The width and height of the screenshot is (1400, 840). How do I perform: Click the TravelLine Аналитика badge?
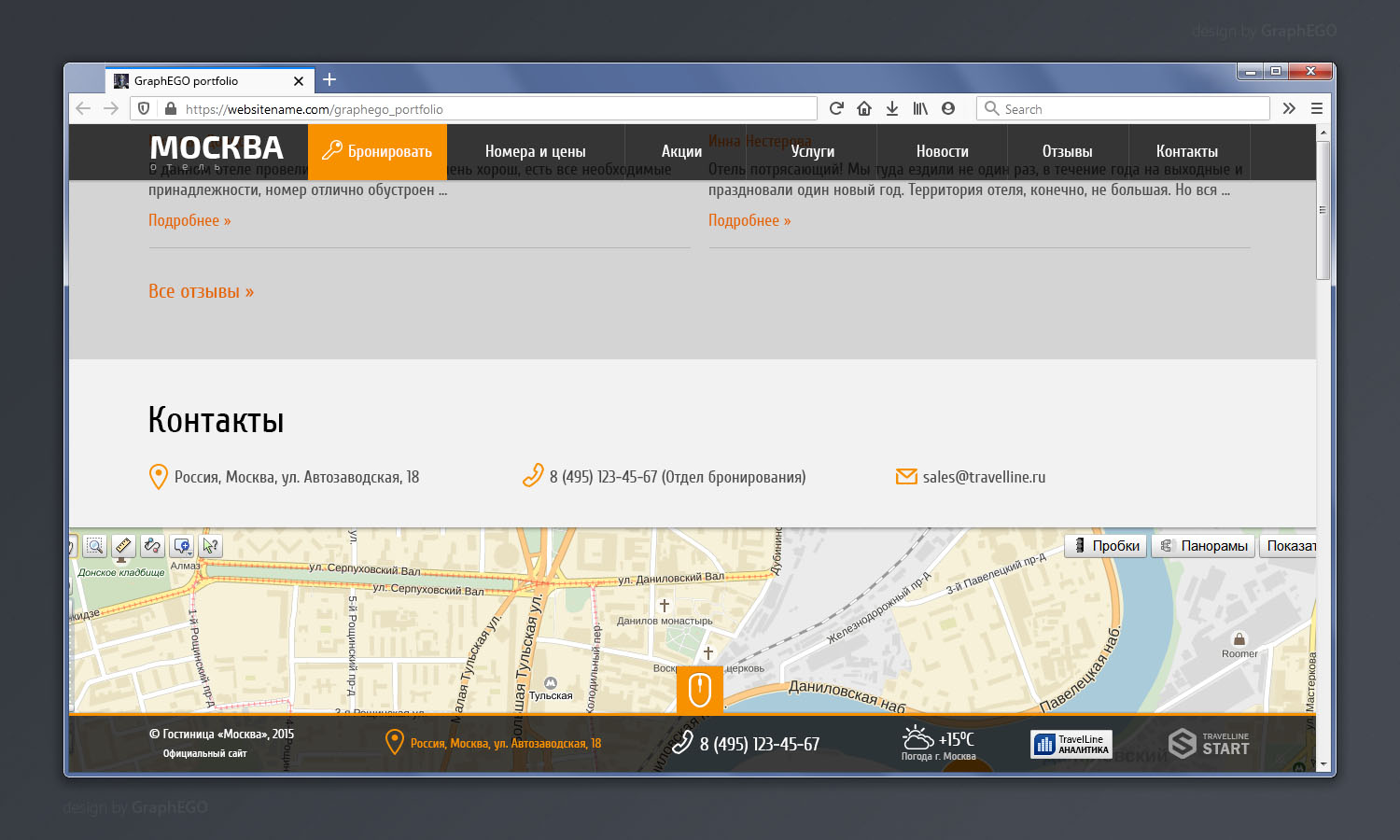(x=1071, y=744)
